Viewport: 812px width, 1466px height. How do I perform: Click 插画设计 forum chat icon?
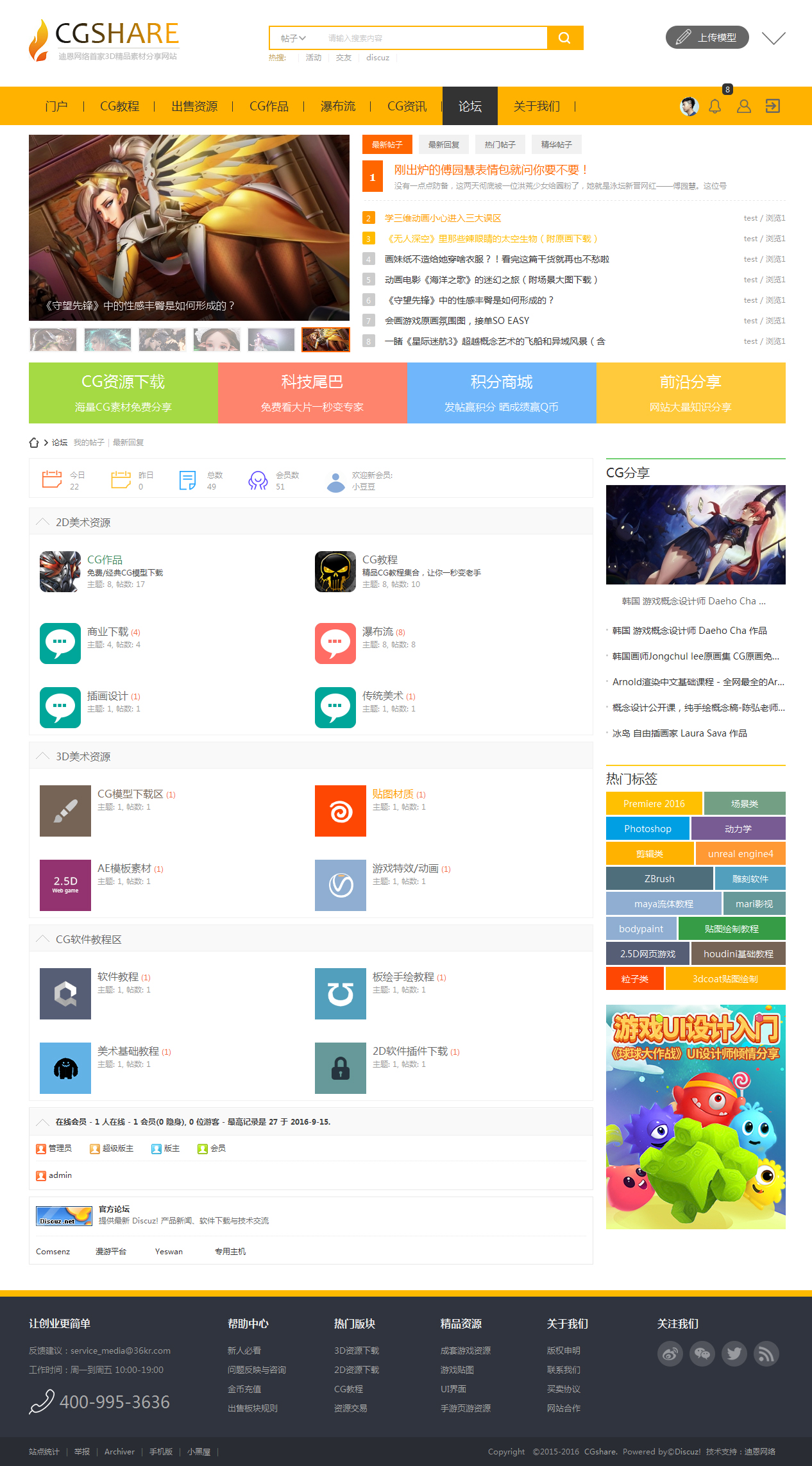coord(60,708)
